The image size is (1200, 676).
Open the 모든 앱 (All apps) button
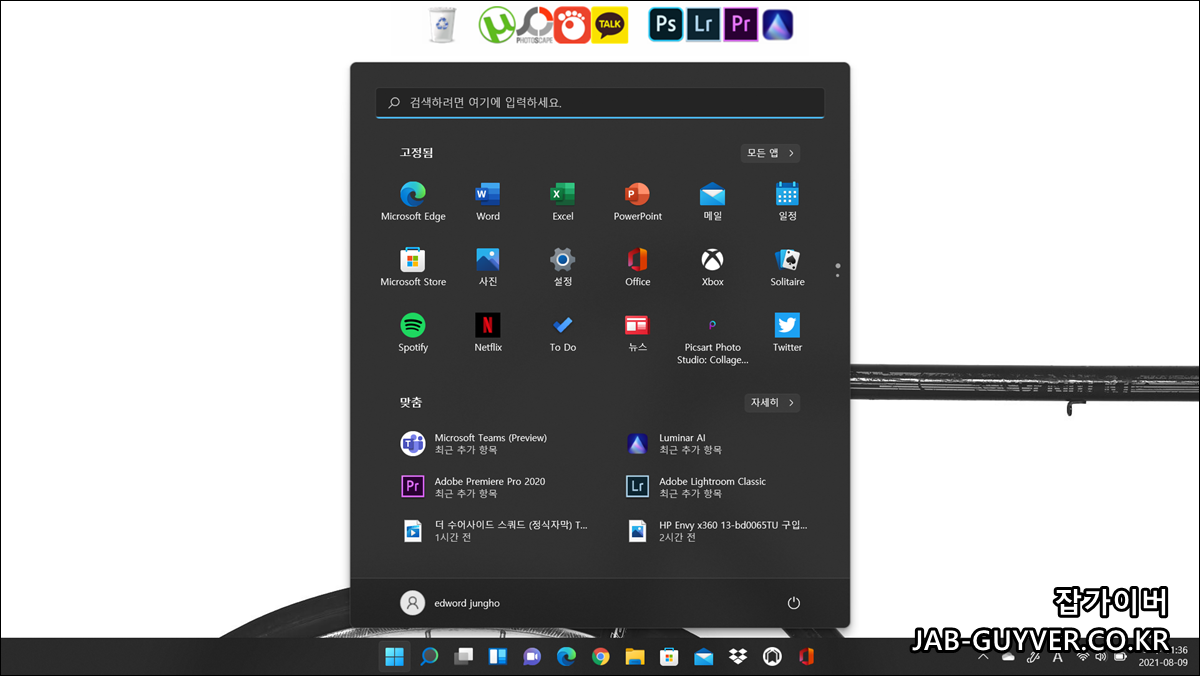(x=770, y=153)
